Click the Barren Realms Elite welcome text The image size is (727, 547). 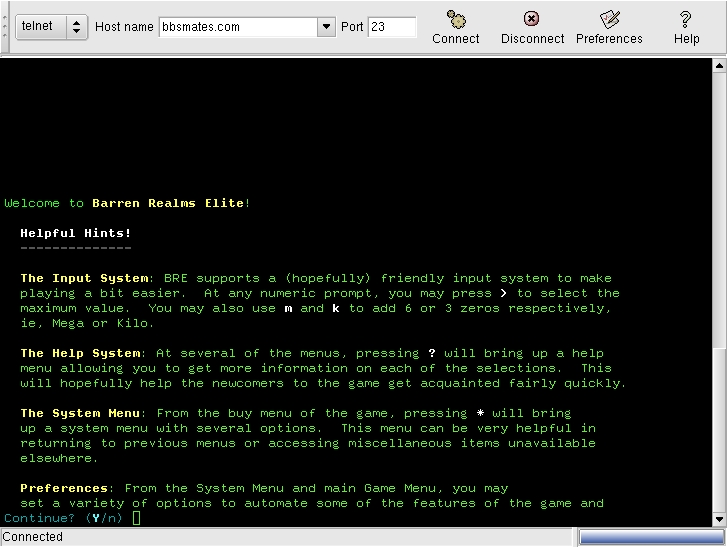click(168, 203)
